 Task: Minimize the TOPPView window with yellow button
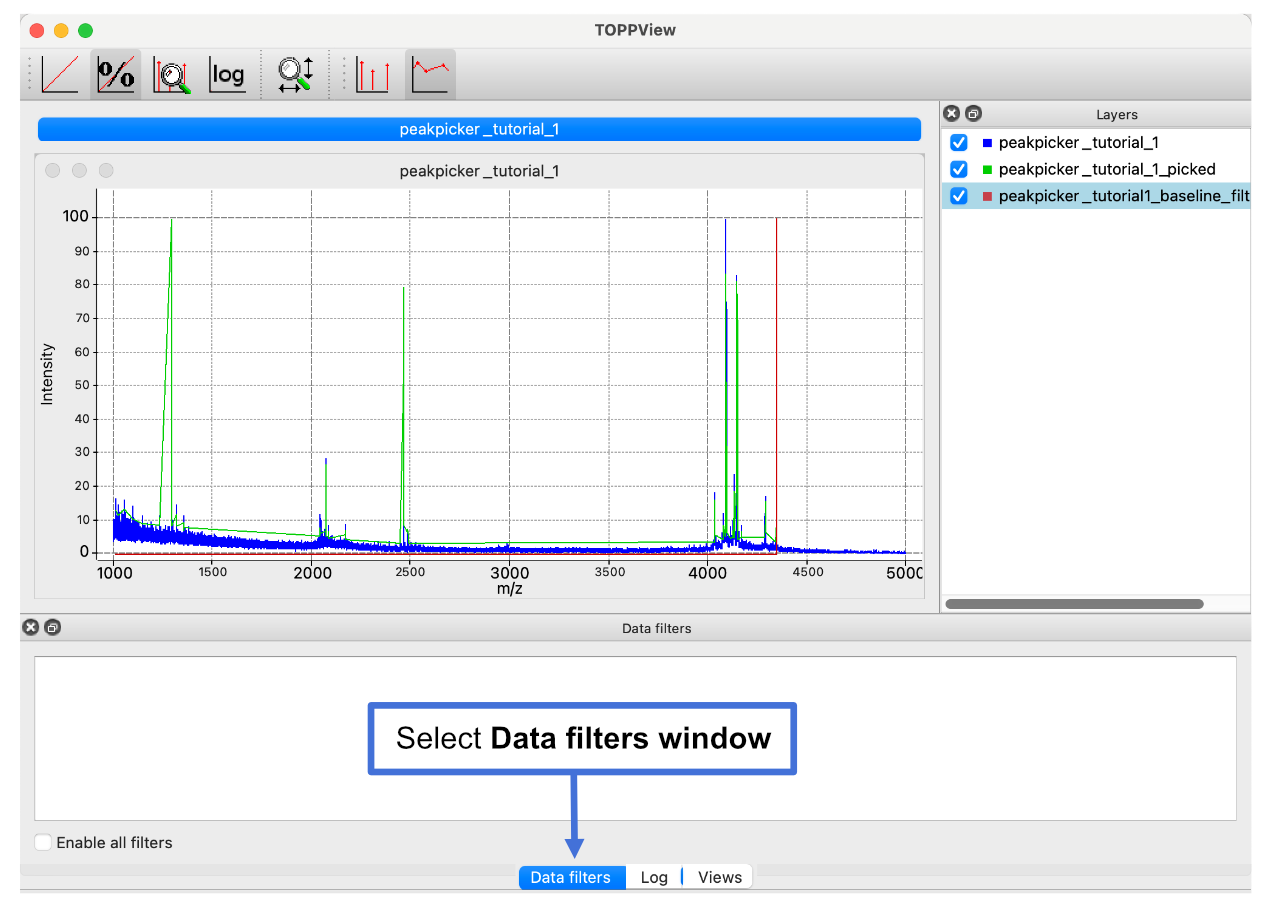click(x=61, y=30)
